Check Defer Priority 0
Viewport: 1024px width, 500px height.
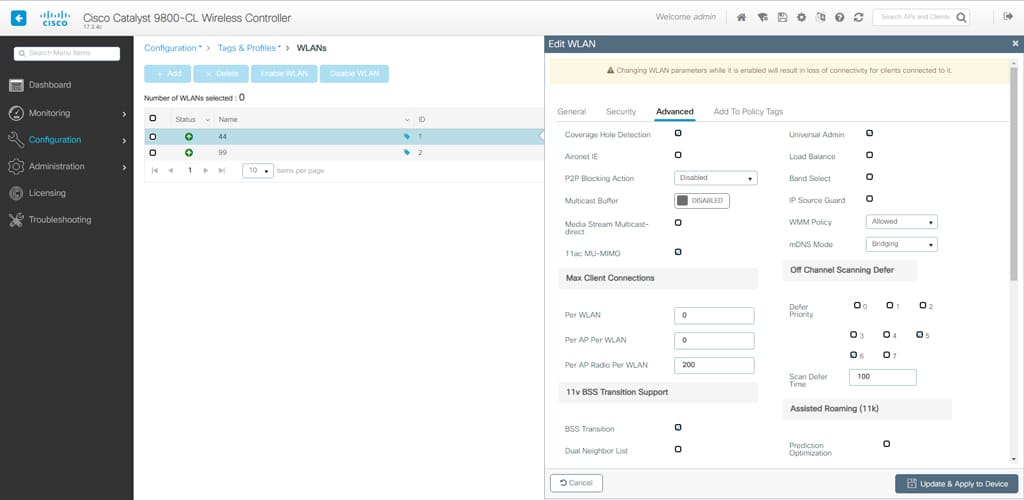857,305
